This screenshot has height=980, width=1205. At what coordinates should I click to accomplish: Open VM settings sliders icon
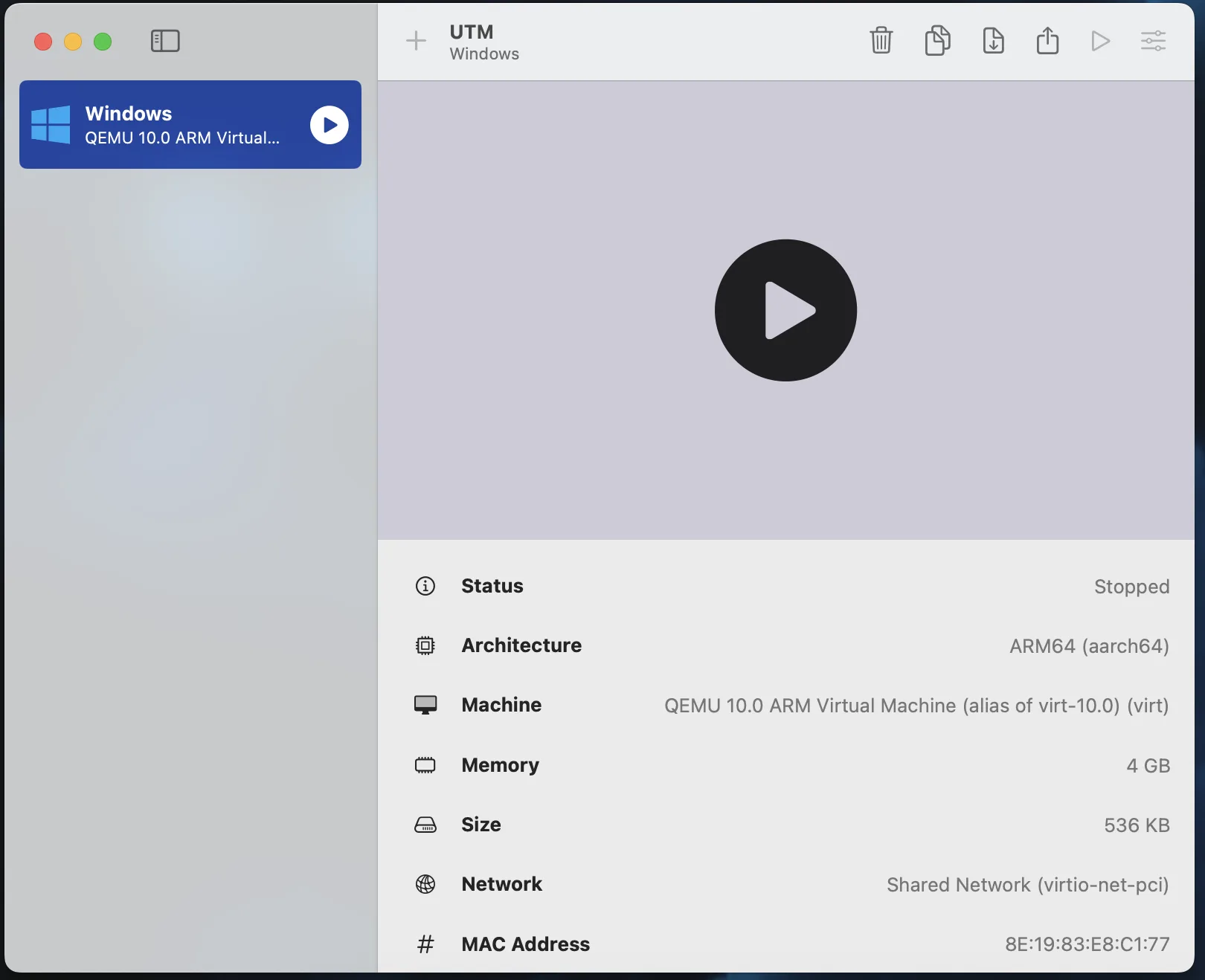pos(1153,41)
